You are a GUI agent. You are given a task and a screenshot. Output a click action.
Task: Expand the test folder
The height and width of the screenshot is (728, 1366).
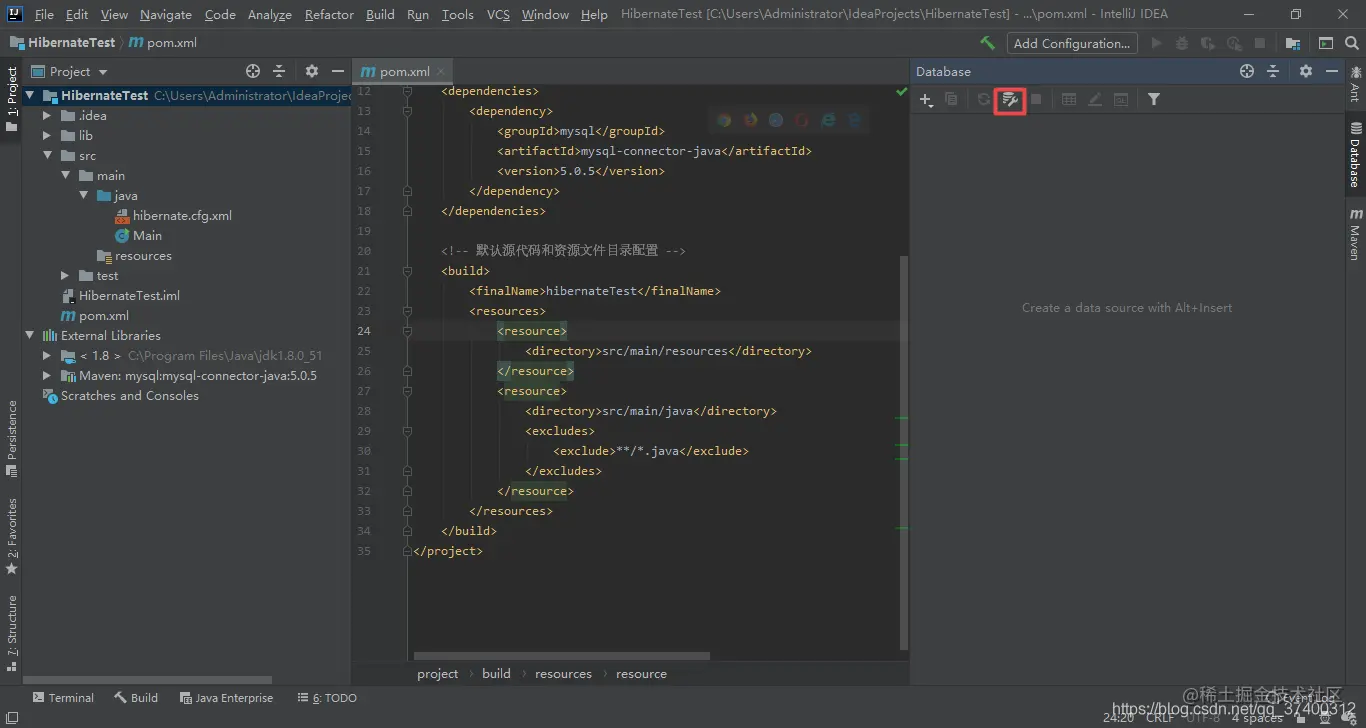point(65,276)
